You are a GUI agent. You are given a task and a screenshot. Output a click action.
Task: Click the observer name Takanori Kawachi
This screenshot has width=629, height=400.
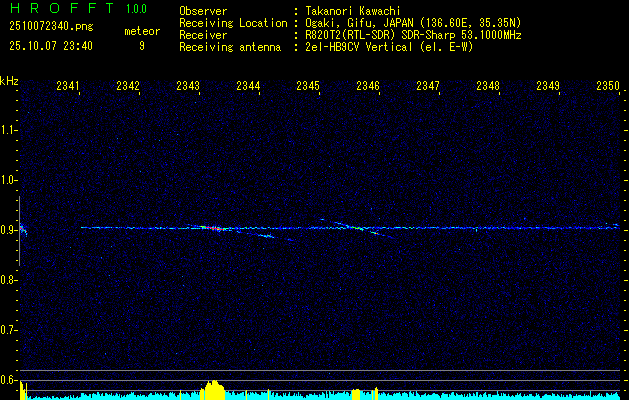coord(353,11)
